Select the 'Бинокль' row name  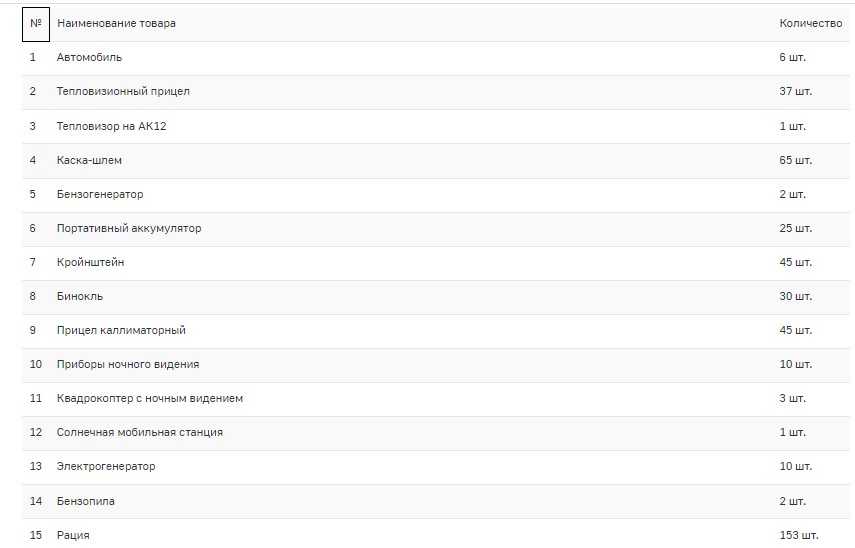coord(80,296)
